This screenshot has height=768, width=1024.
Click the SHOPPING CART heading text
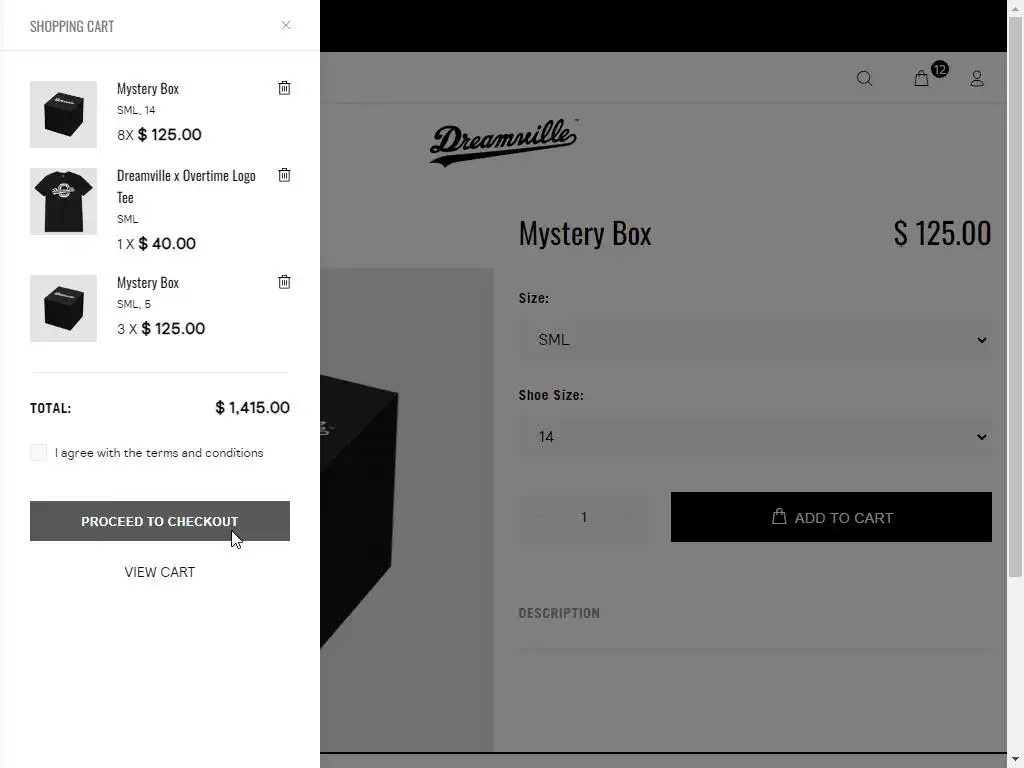72,26
